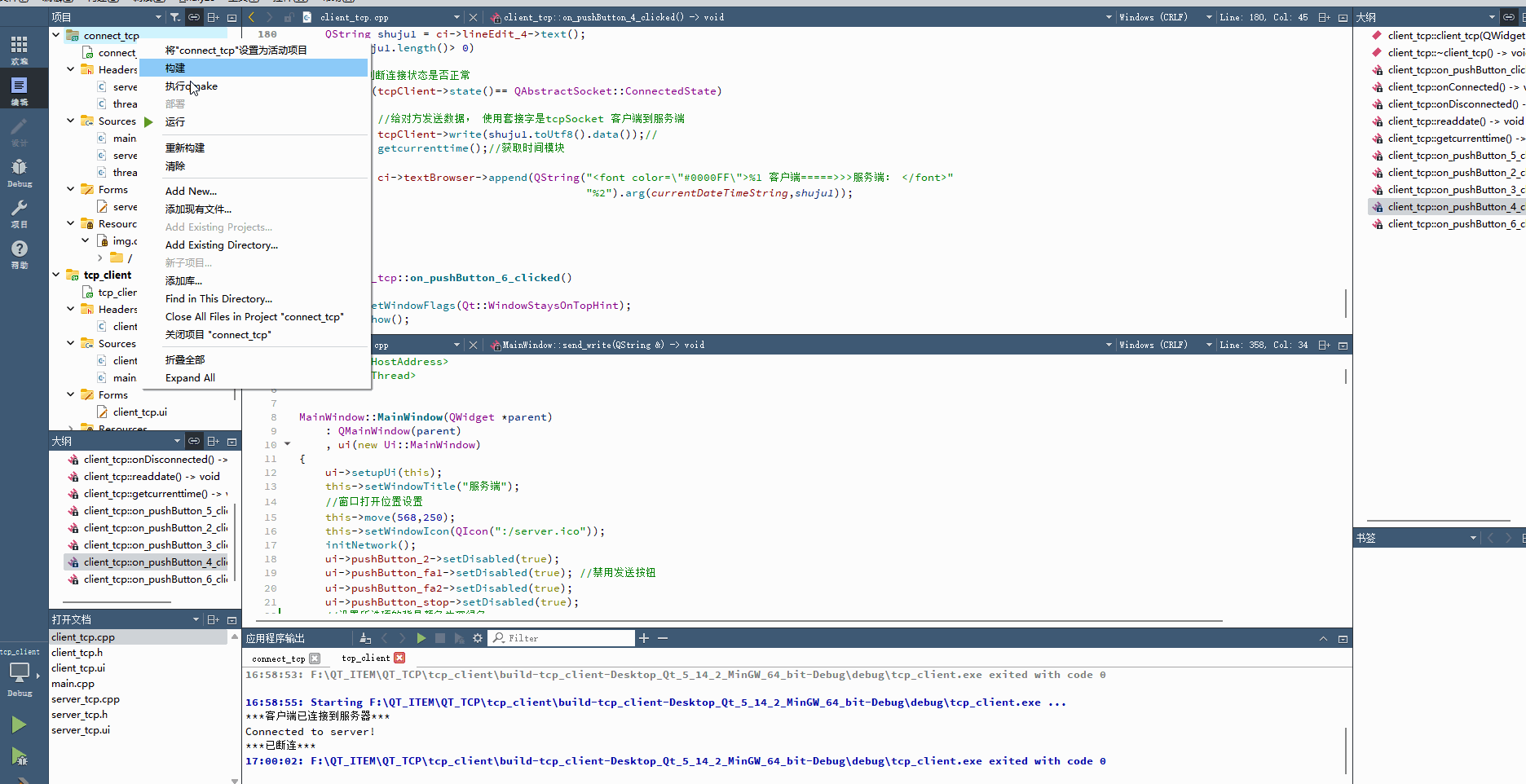The width and height of the screenshot is (1526, 784).
Task: Go forward in editor navigation history
Action: [270, 17]
